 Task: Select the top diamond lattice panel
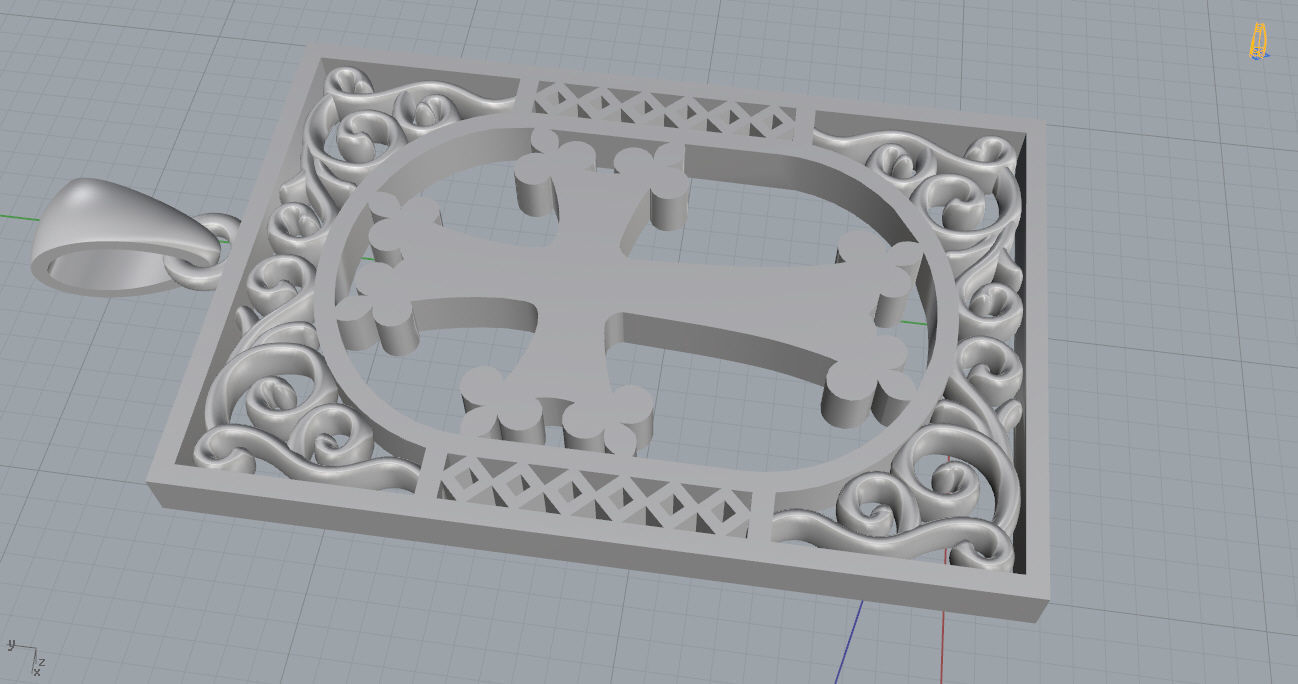coord(666,112)
